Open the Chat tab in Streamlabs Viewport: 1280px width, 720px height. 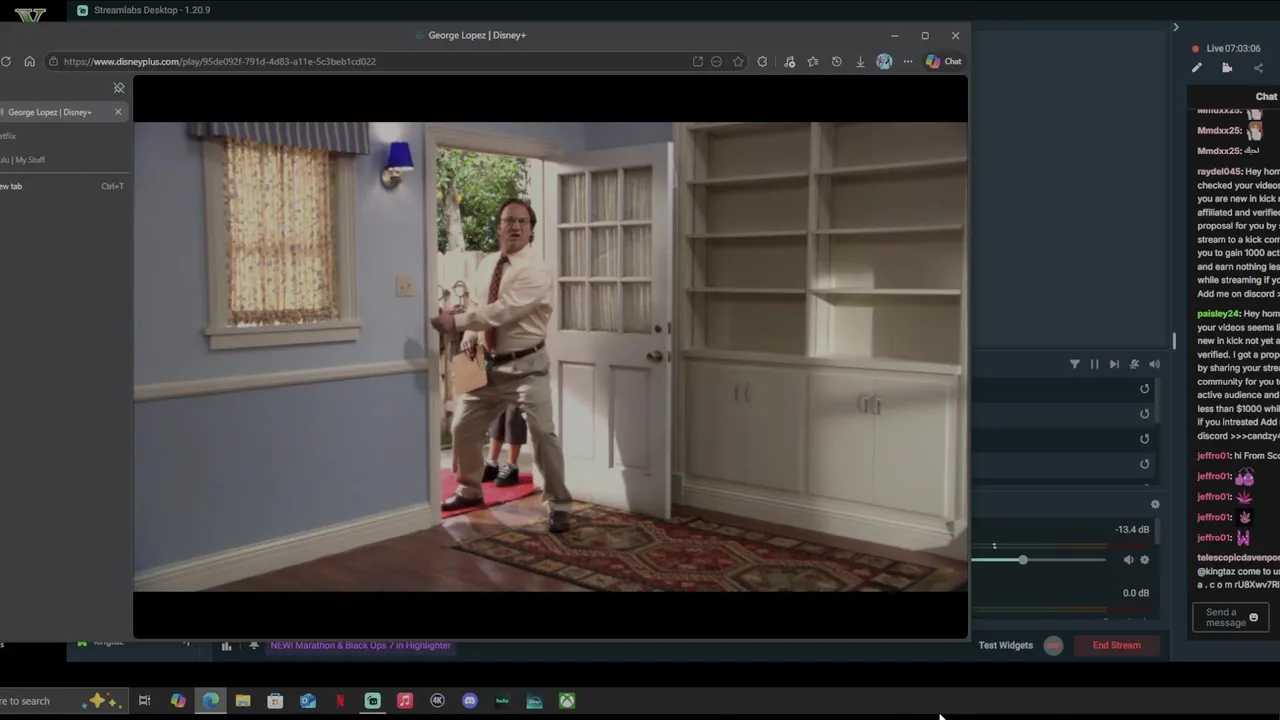tap(1266, 97)
